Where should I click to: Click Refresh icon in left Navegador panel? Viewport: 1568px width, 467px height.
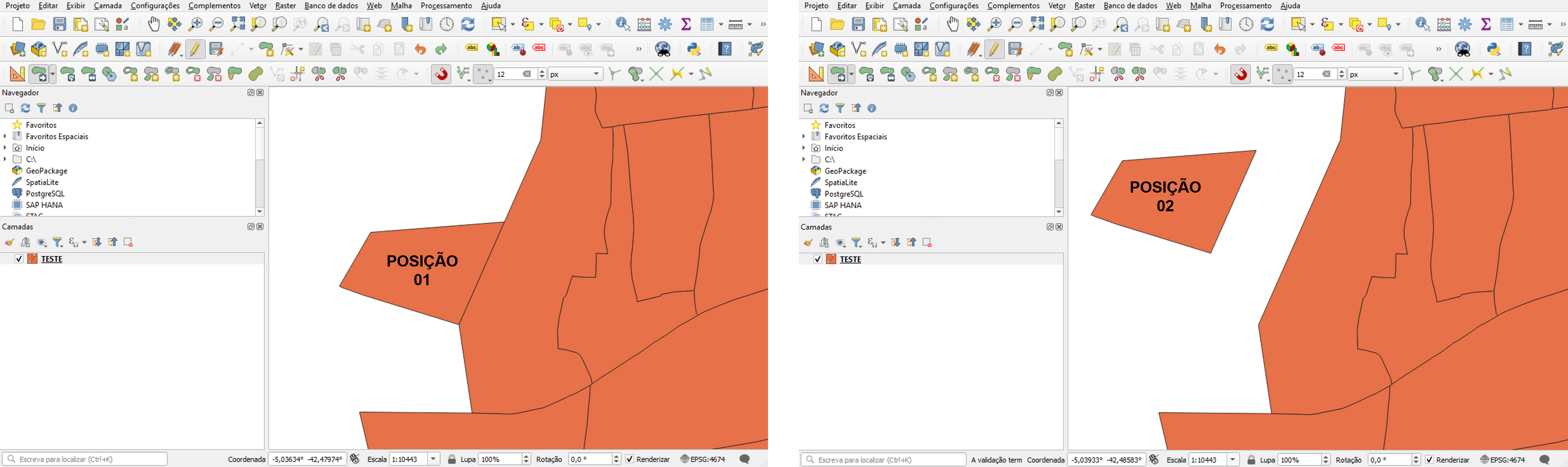(26, 108)
